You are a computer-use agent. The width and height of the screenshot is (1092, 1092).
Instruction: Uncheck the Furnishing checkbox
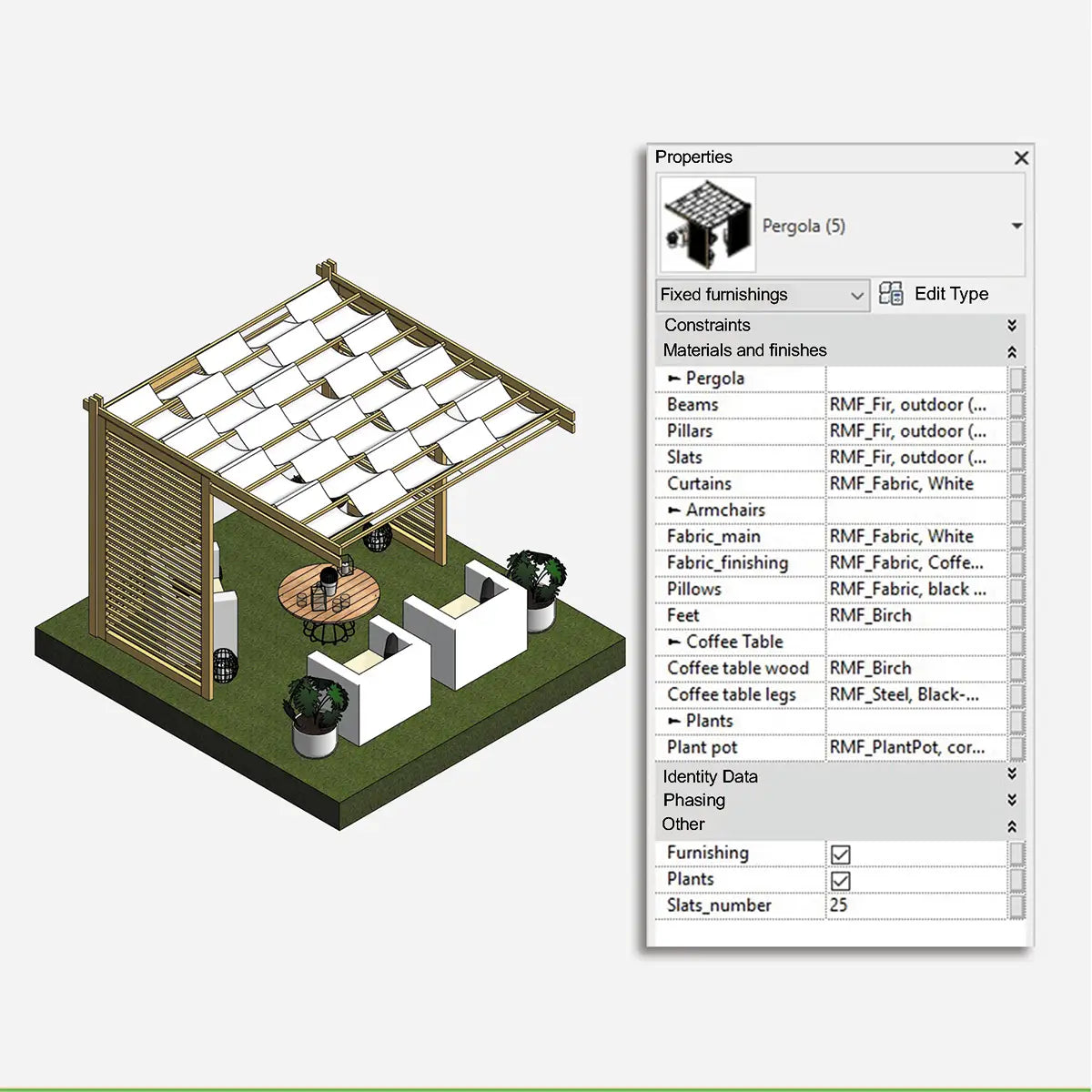(x=841, y=854)
